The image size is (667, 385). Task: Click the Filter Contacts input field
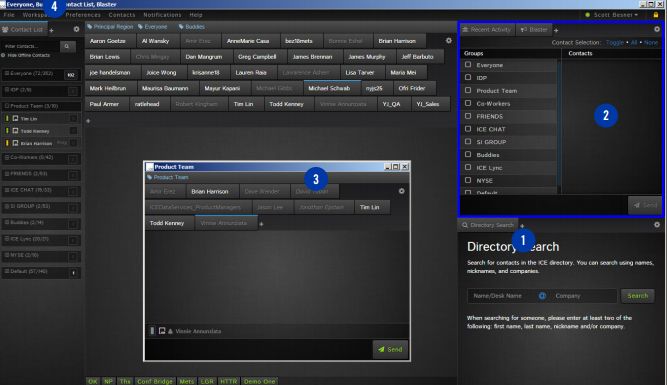pos(30,46)
